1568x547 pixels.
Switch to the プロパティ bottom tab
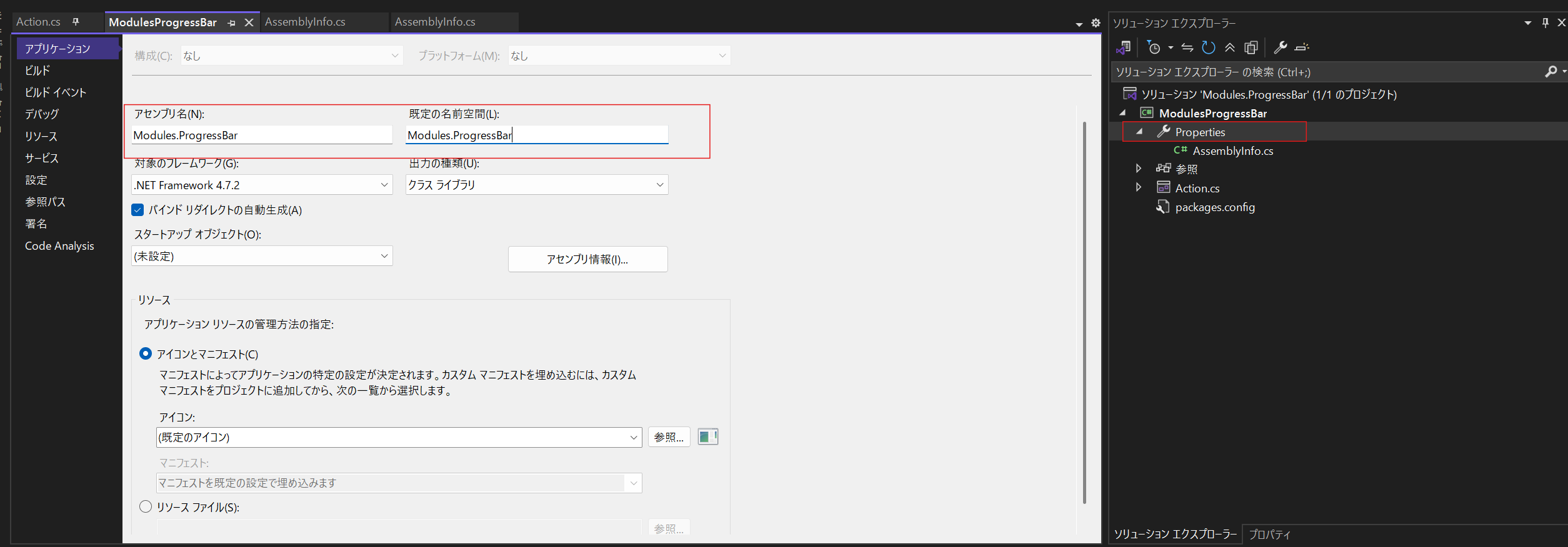(1269, 535)
